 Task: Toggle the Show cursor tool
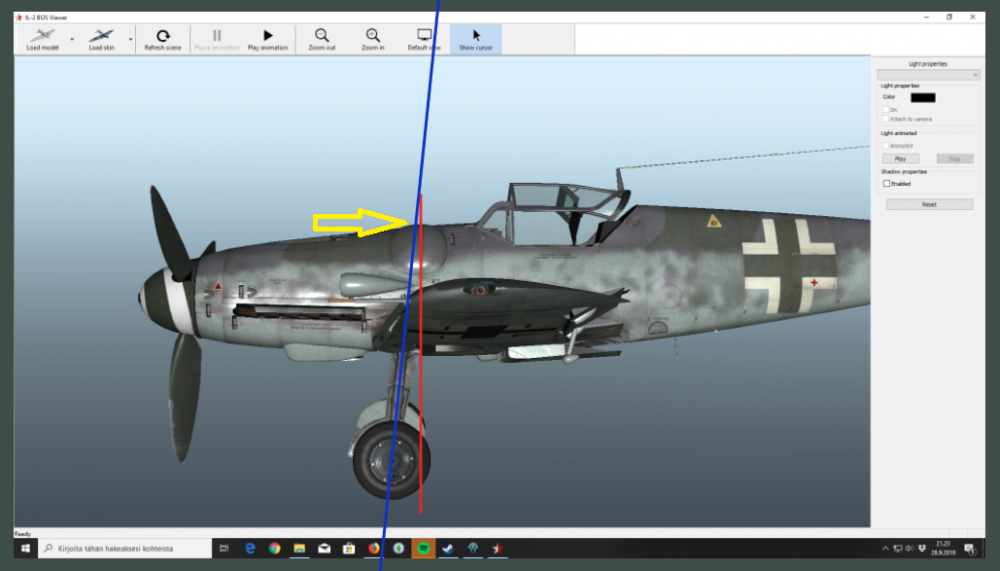[x=476, y=39]
